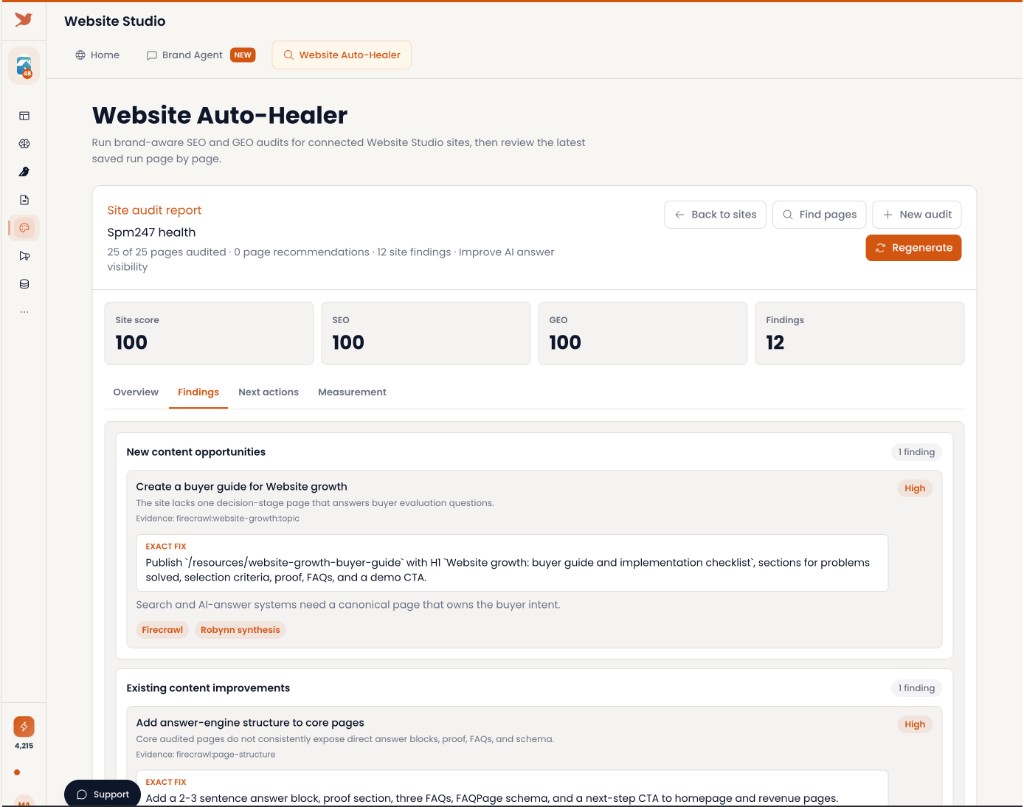
Task: Click the orange lightning credits icon
Action: tap(24, 727)
